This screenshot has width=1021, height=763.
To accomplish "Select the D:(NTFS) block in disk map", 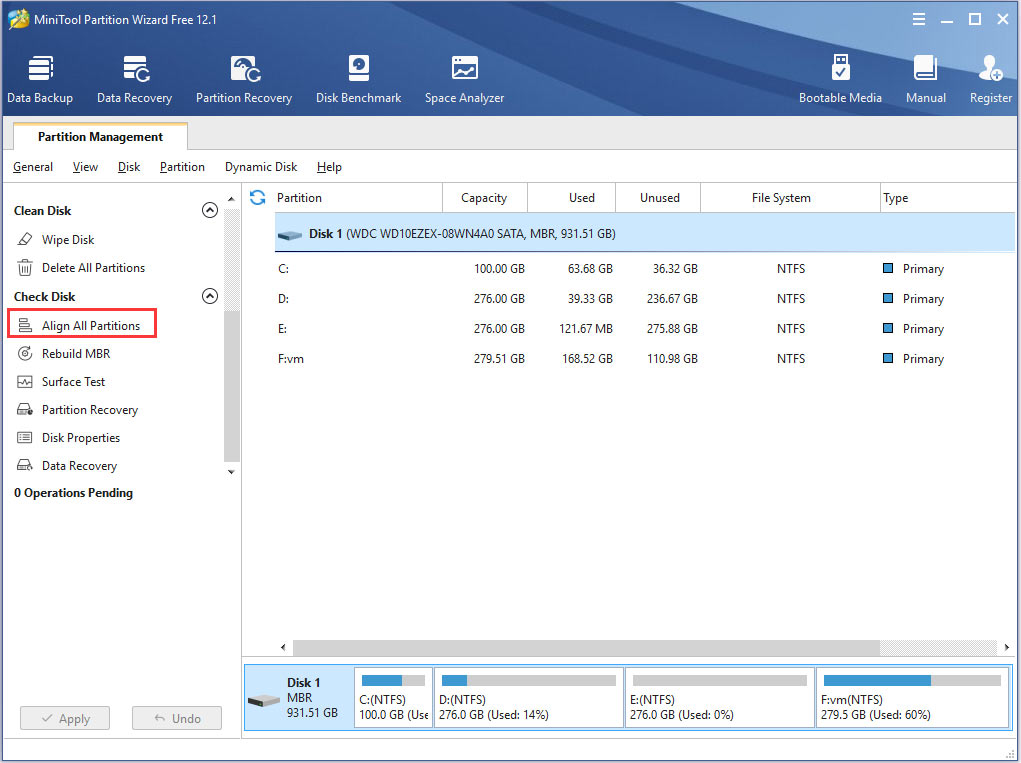I will (529, 697).
